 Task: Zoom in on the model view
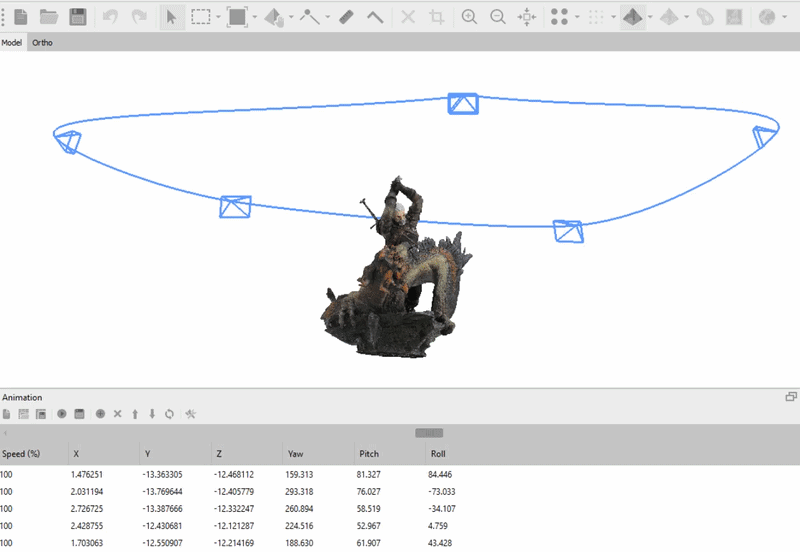(x=469, y=17)
